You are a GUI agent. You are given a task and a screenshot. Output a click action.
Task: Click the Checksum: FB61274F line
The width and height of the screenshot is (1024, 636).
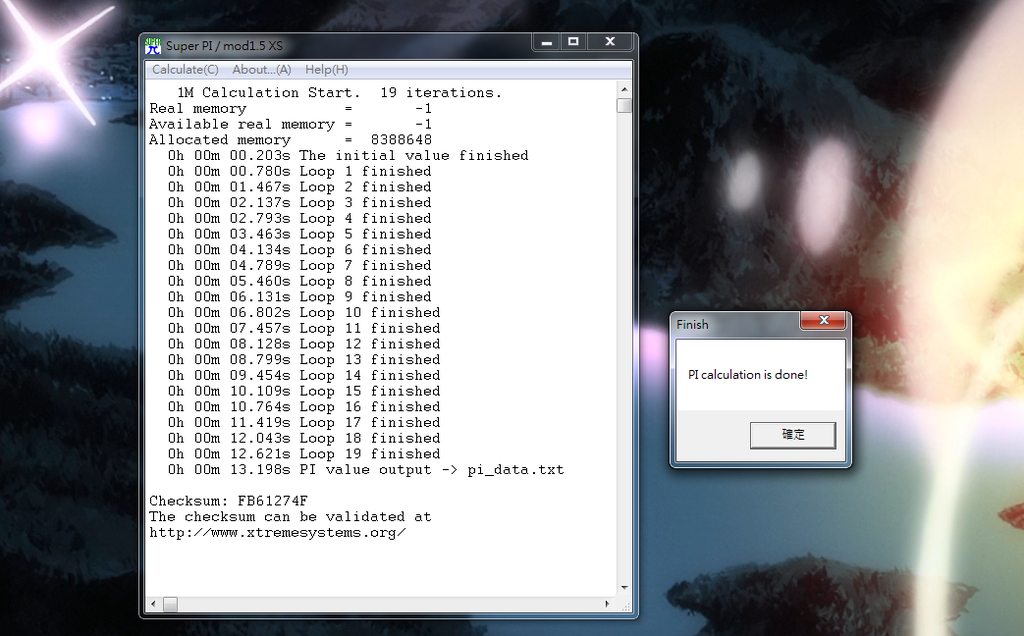(229, 501)
